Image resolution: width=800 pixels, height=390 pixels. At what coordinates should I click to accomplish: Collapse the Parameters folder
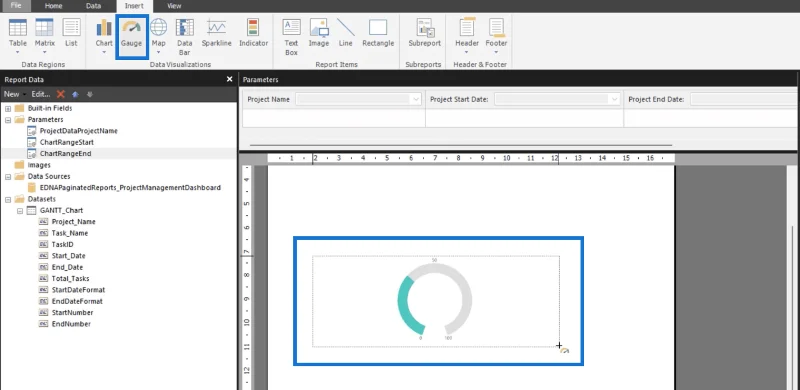click(x=8, y=119)
